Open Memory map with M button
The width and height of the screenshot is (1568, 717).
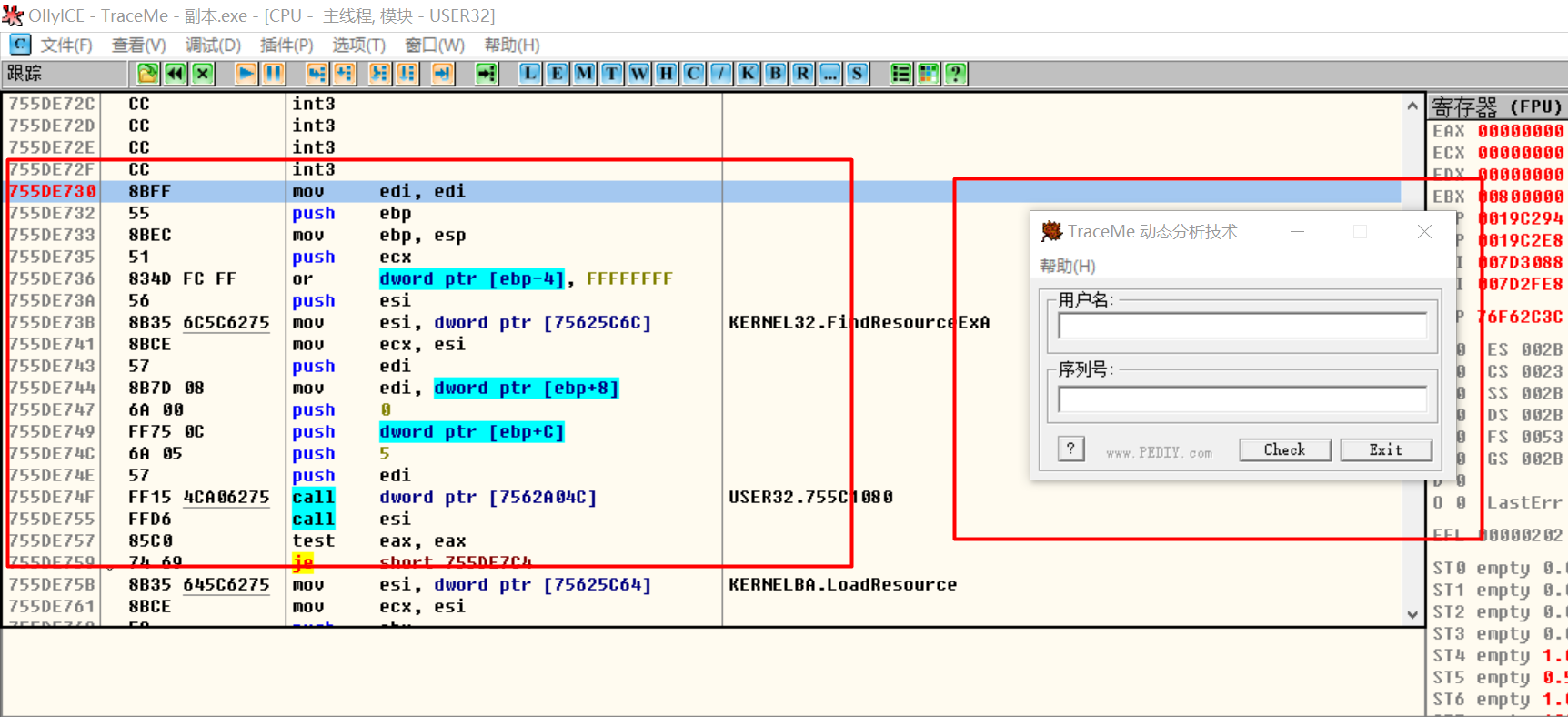585,74
